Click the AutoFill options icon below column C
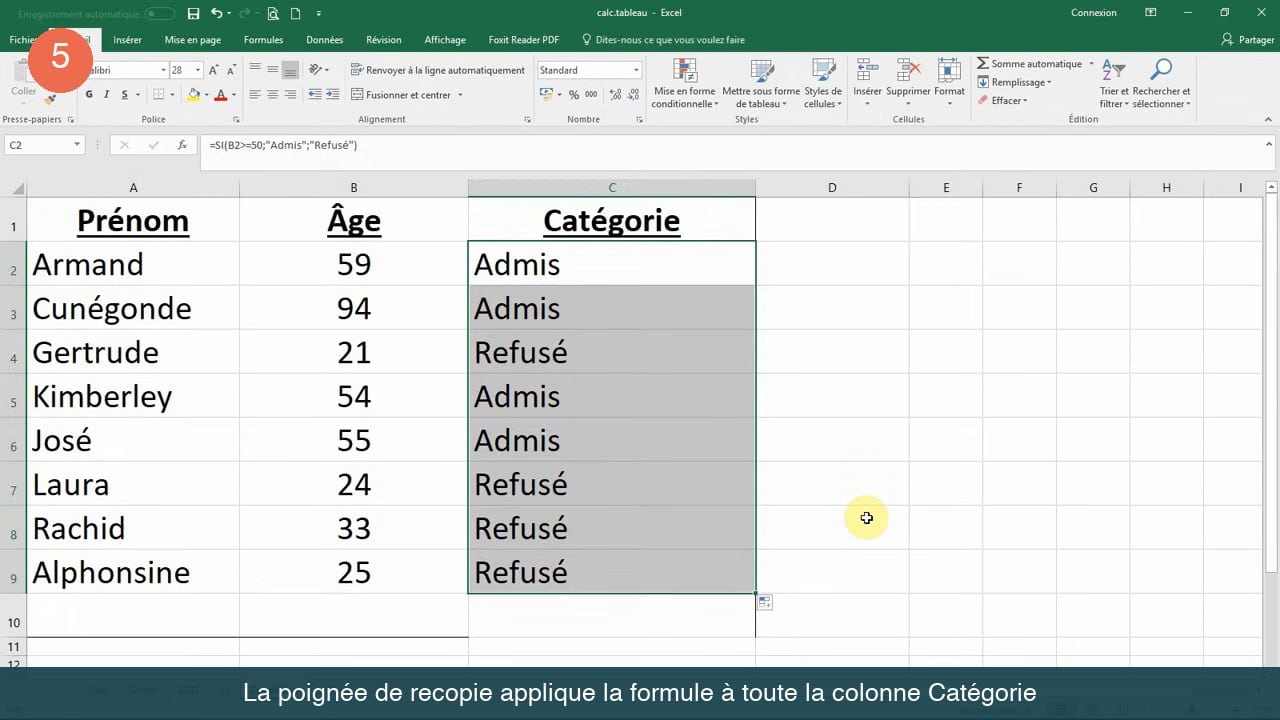This screenshot has width=1280, height=720. pos(764,602)
